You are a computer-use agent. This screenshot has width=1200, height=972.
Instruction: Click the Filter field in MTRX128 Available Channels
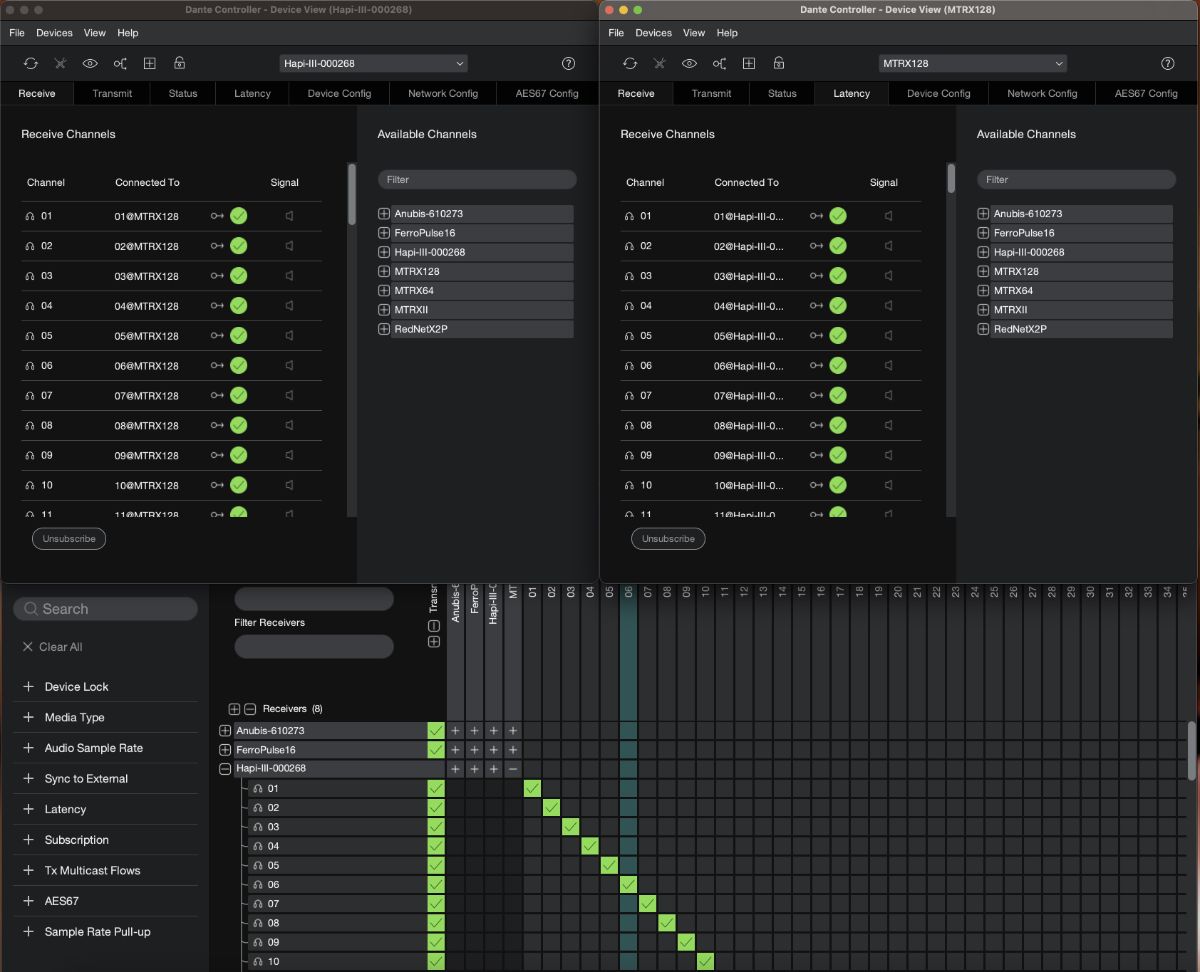pos(1076,180)
